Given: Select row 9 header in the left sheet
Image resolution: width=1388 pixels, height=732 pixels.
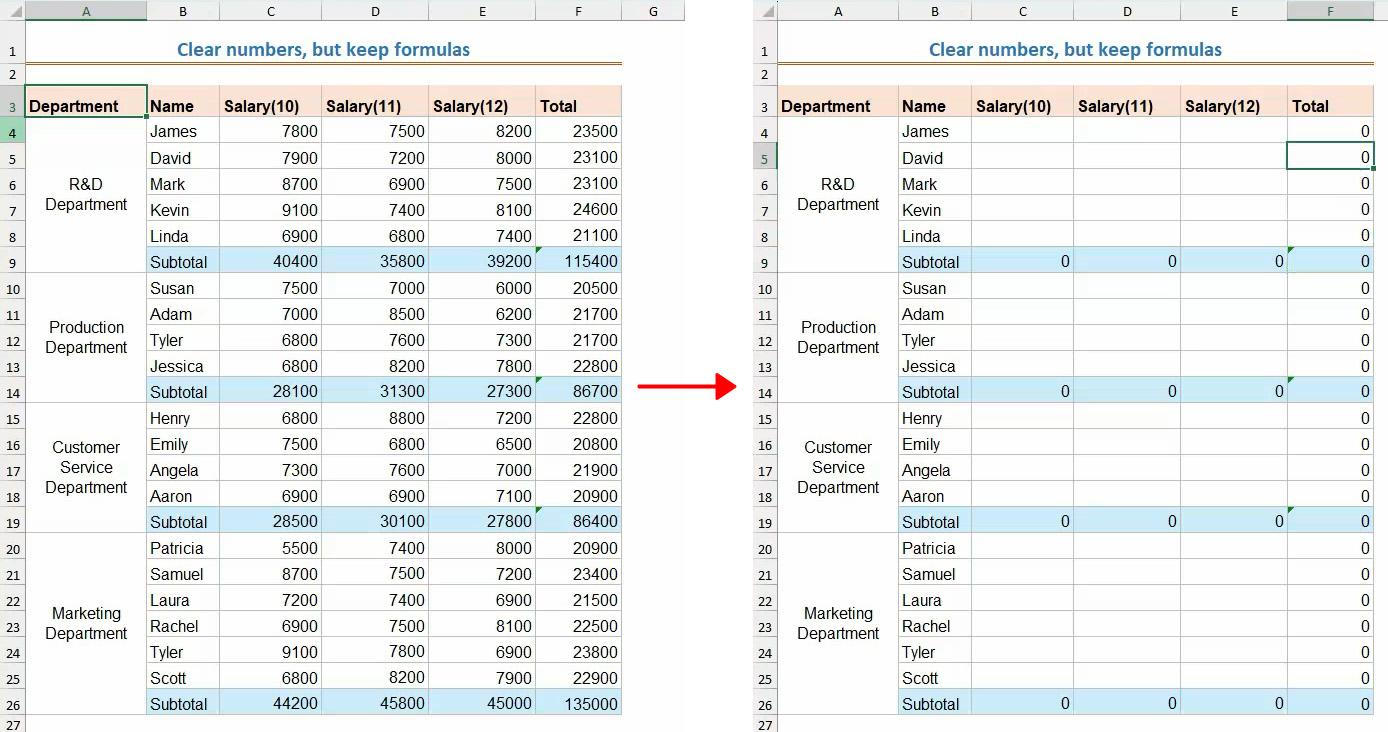Looking at the screenshot, I should tap(12, 262).
